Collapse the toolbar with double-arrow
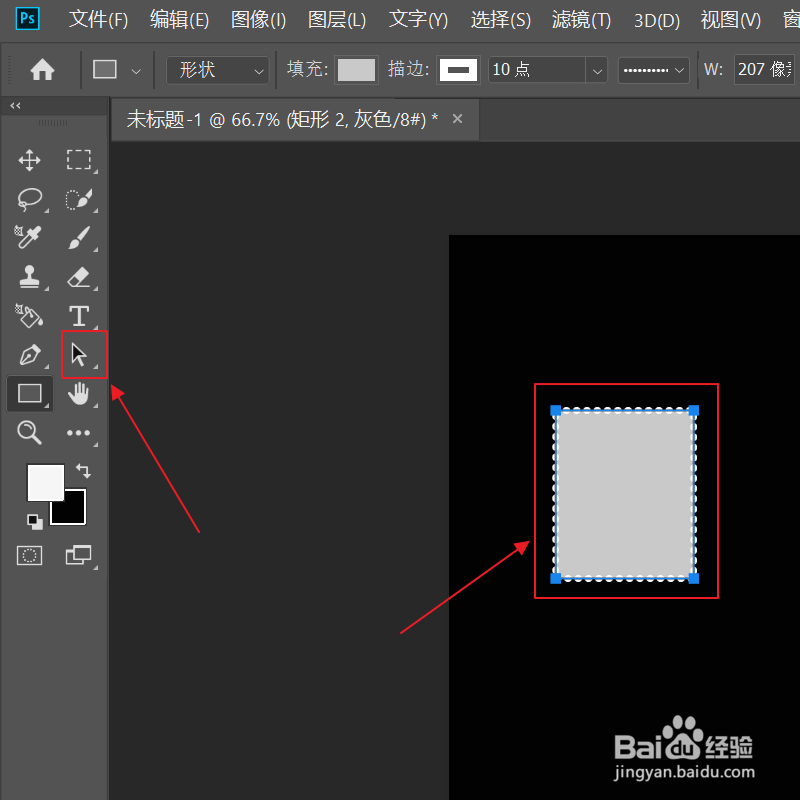This screenshot has width=800, height=800. (x=15, y=106)
